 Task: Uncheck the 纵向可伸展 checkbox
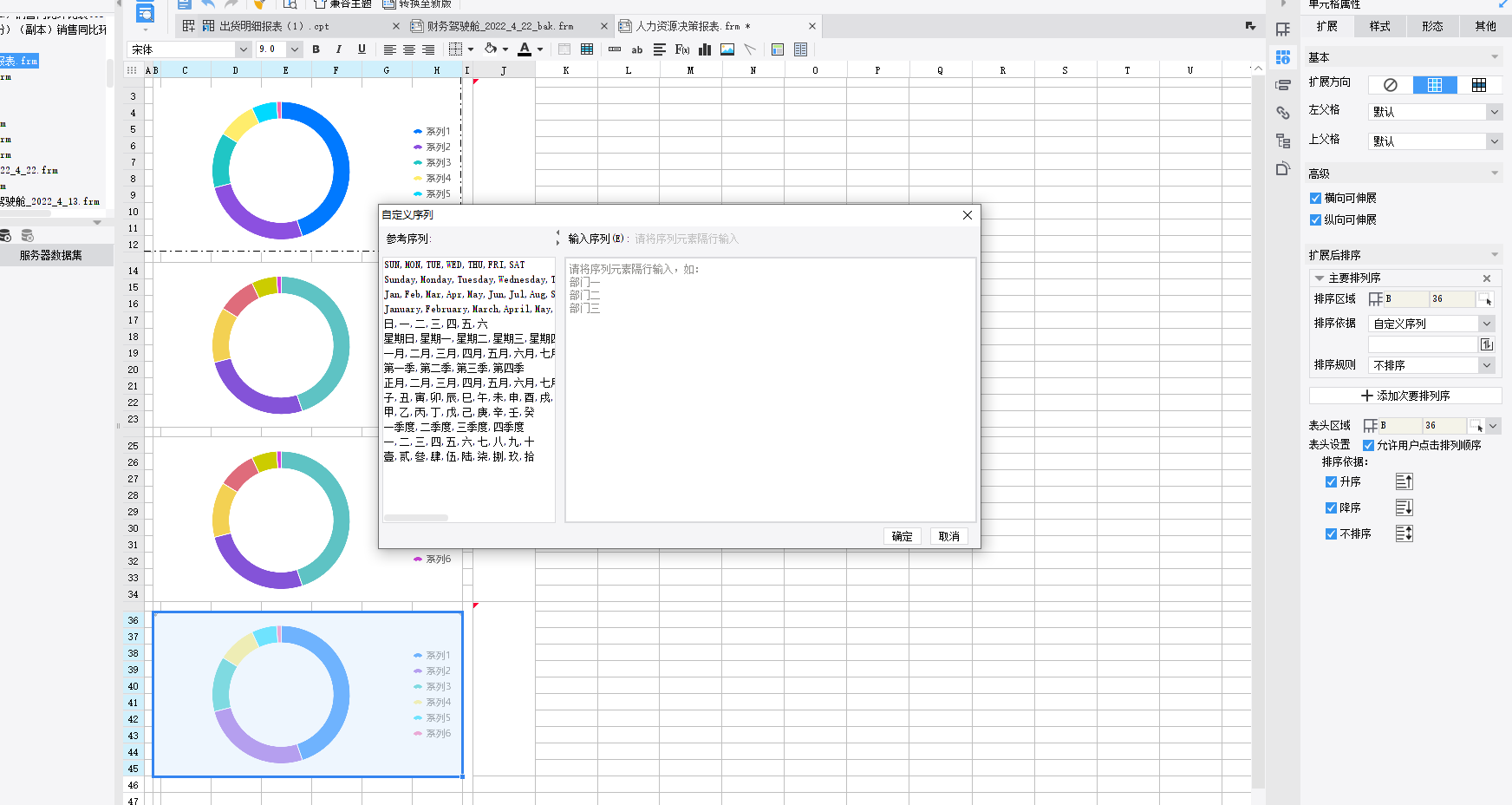coord(1316,220)
